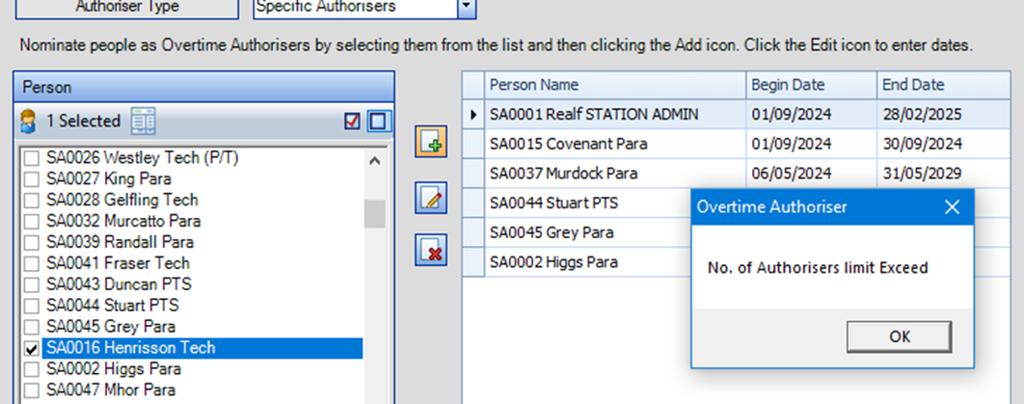Uncheck the SA0016 Henrisson Tech checkbox
Viewport: 1024px width, 404px height.
click(x=32, y=348)
